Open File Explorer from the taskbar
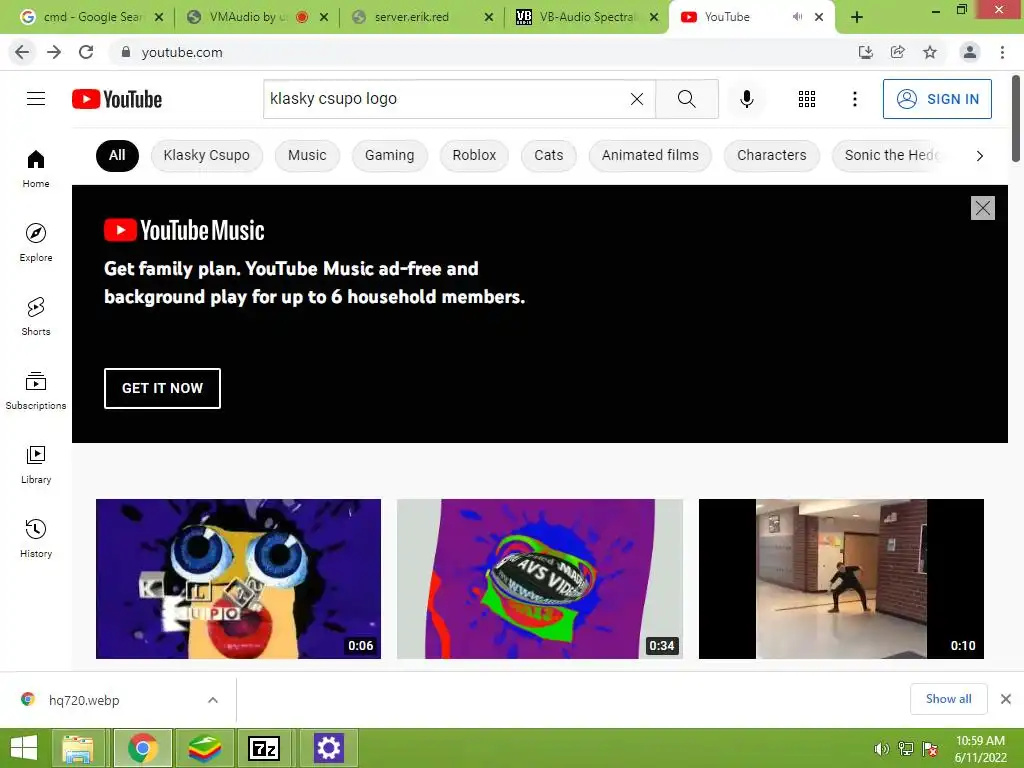The height and width of the screenshot is (768, 1024). coord(78,748)
